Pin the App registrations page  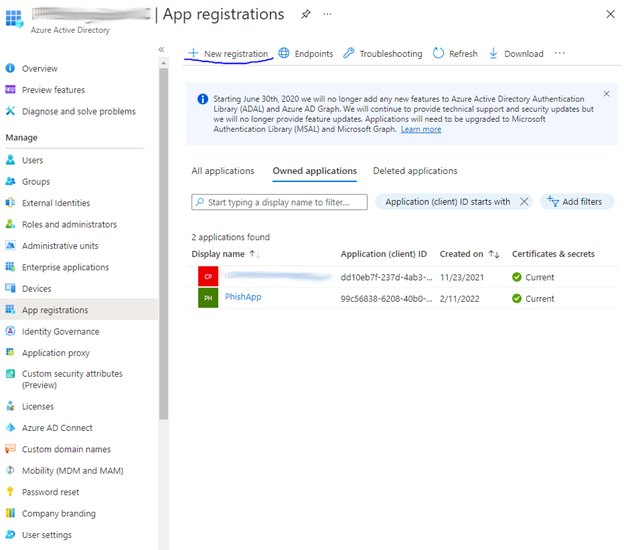coord(305,15)
